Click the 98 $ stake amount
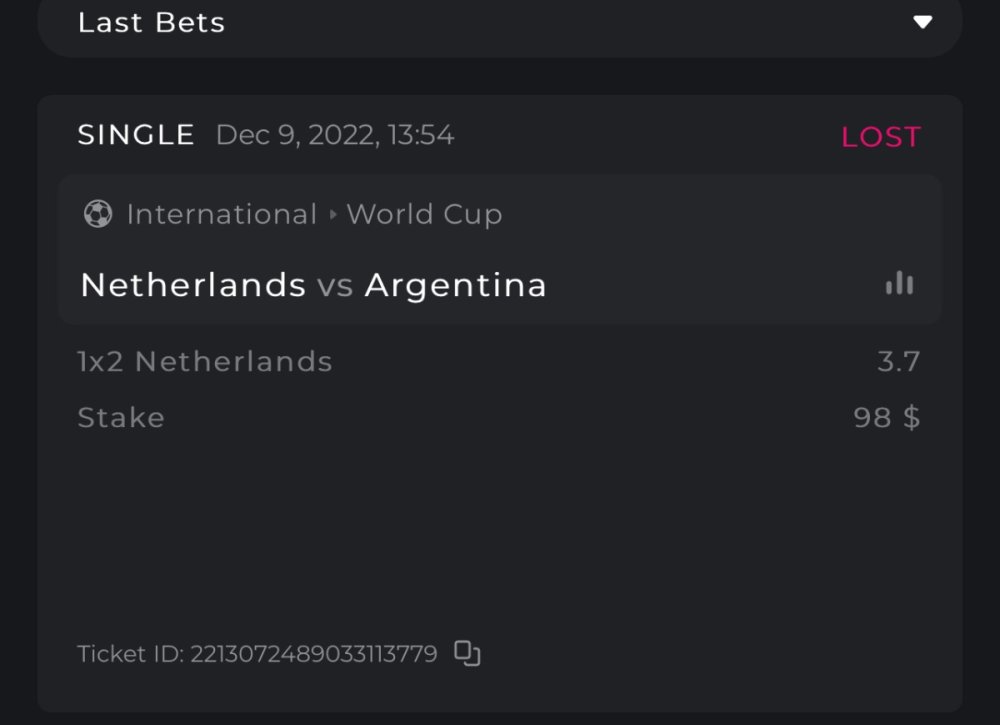Image resolution: width=1000 pixels, height=725 pixels. click(886, 417)
